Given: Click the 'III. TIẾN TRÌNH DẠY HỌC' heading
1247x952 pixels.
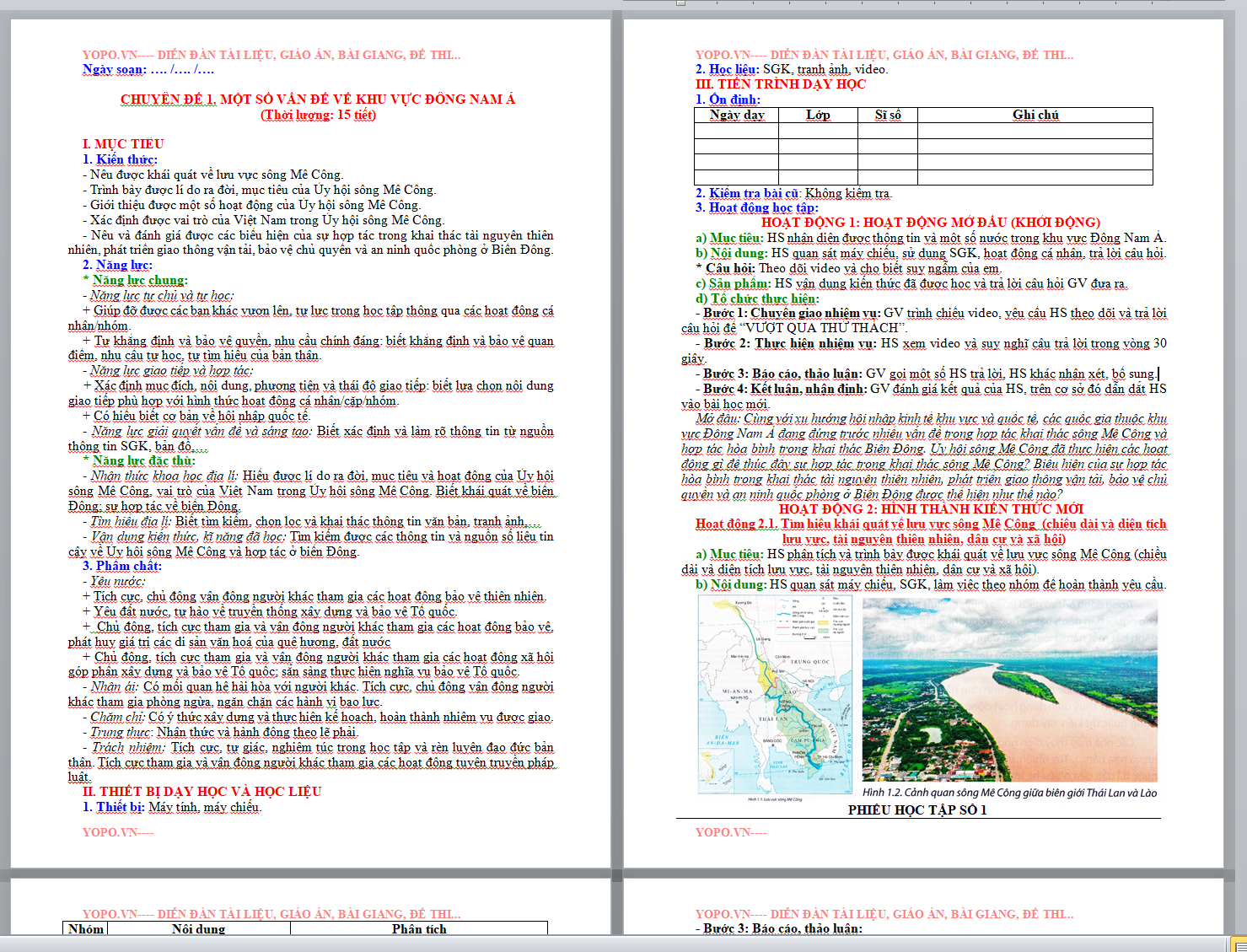Looking at the screenshot, I should 780,84.
